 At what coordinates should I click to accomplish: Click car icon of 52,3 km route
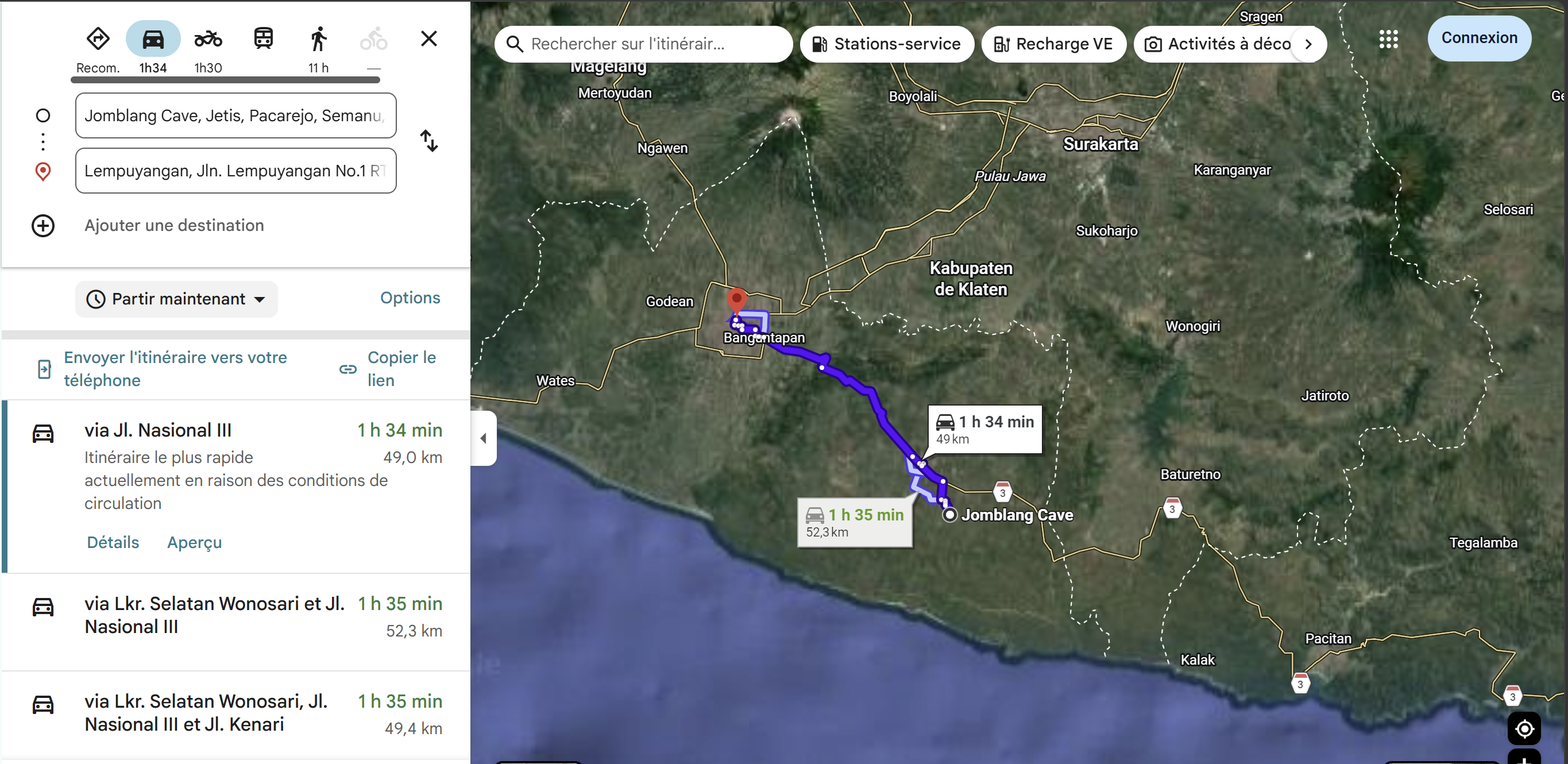[x=43, y=607]
